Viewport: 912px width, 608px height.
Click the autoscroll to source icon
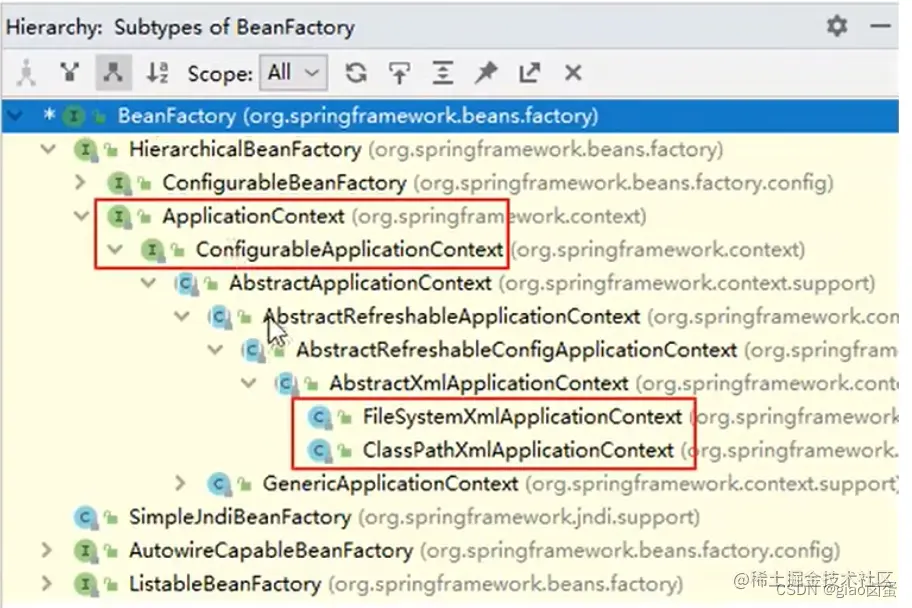point(399,73)
